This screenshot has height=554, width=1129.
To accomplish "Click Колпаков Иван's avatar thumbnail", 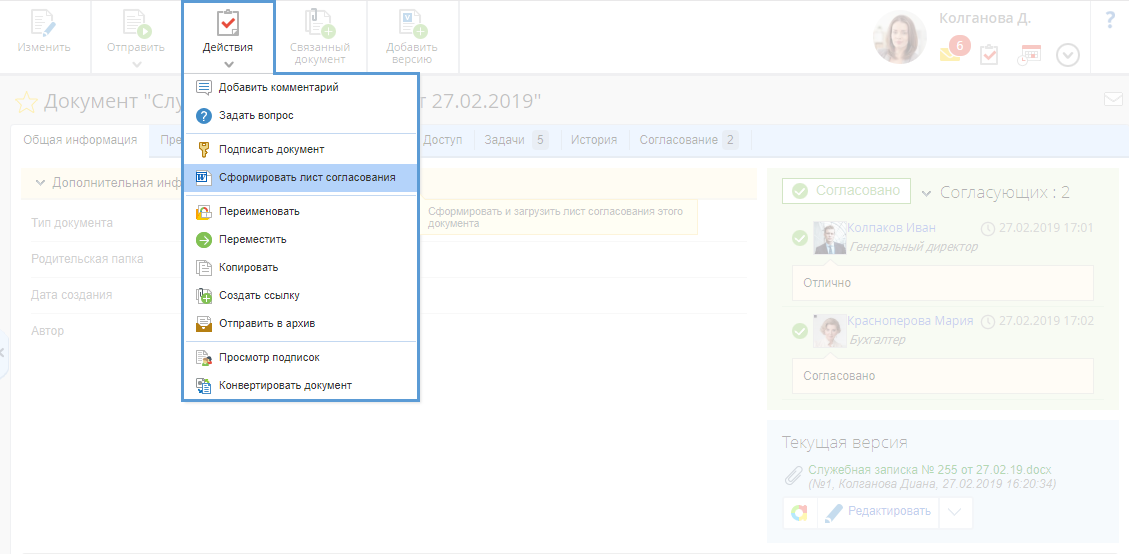I will pyautogui.click(x=829, y=237).
